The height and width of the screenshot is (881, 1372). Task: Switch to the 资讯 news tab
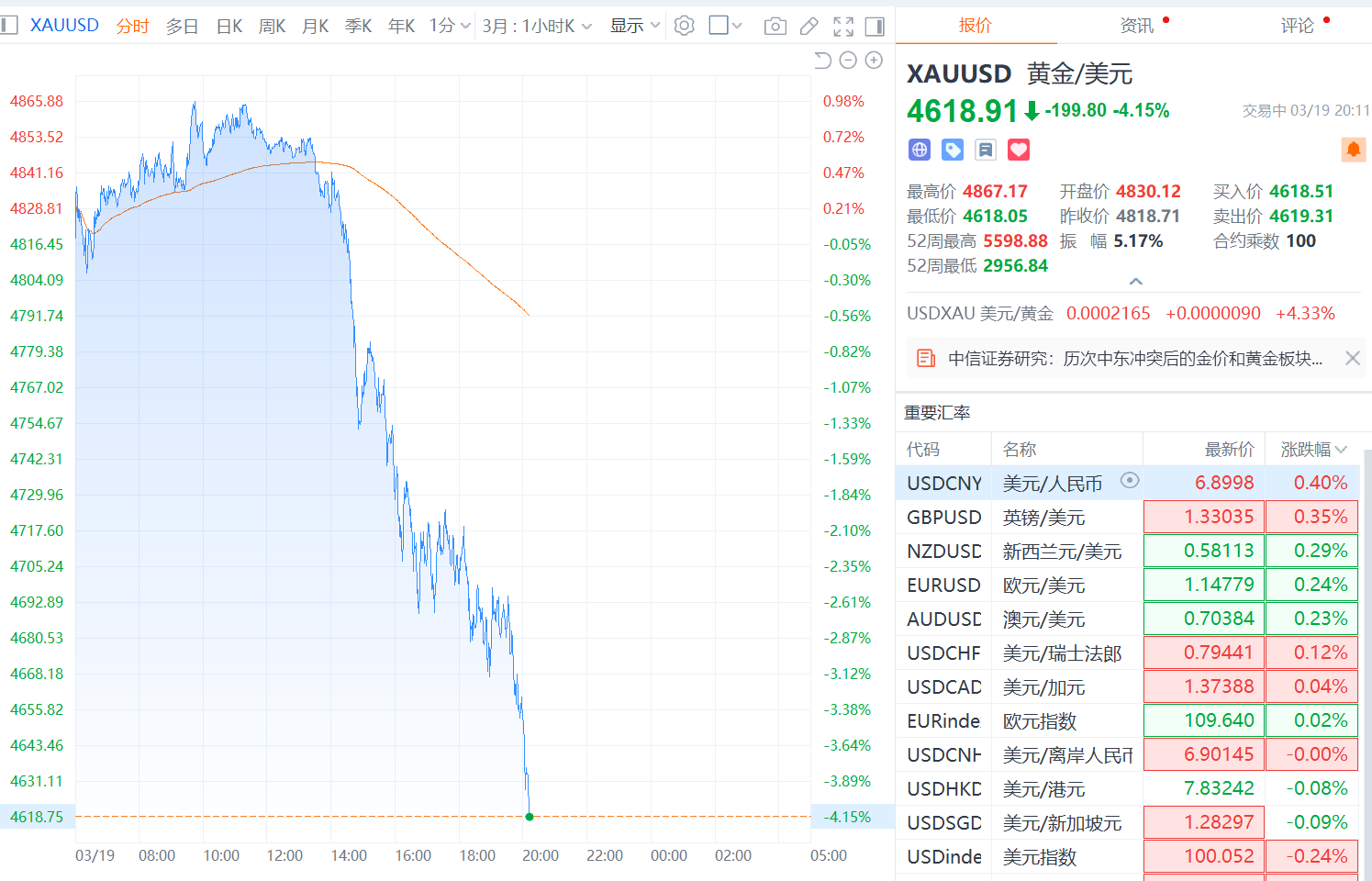[1137, 26]
